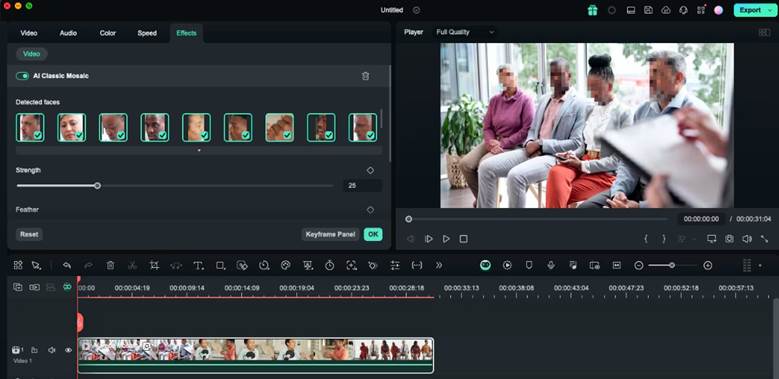Click the marker shield icon in the timeline toolbar
The image size is (779, 379).
[x=529, y=265]
